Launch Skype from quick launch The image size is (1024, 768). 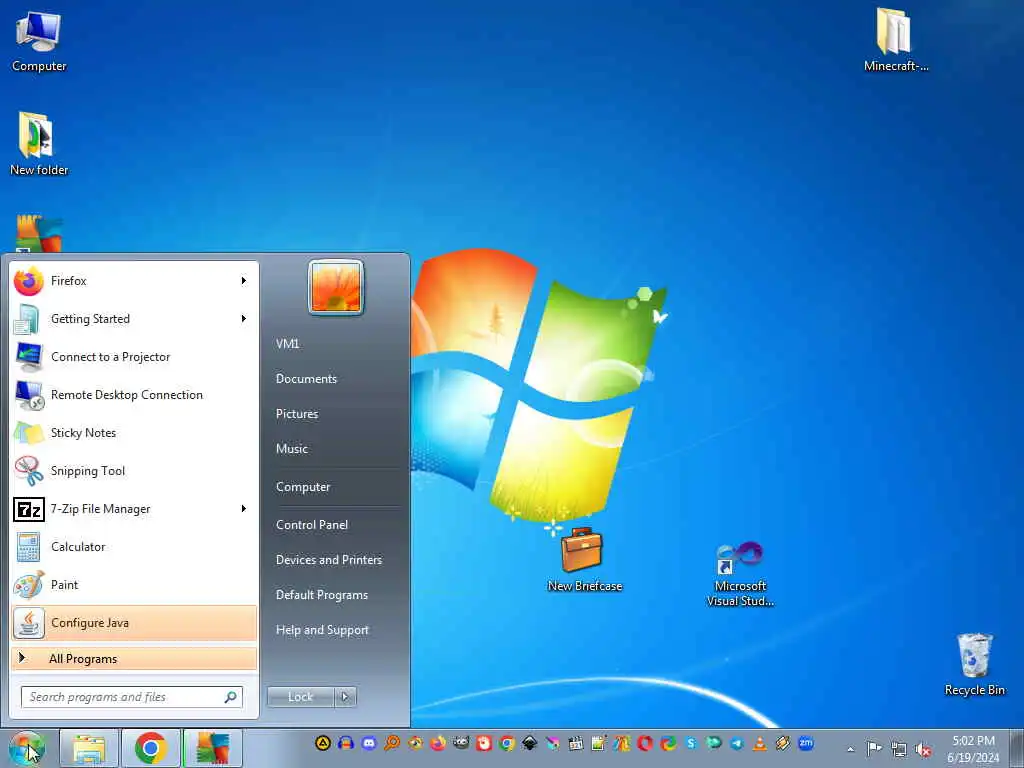[691, 743]
